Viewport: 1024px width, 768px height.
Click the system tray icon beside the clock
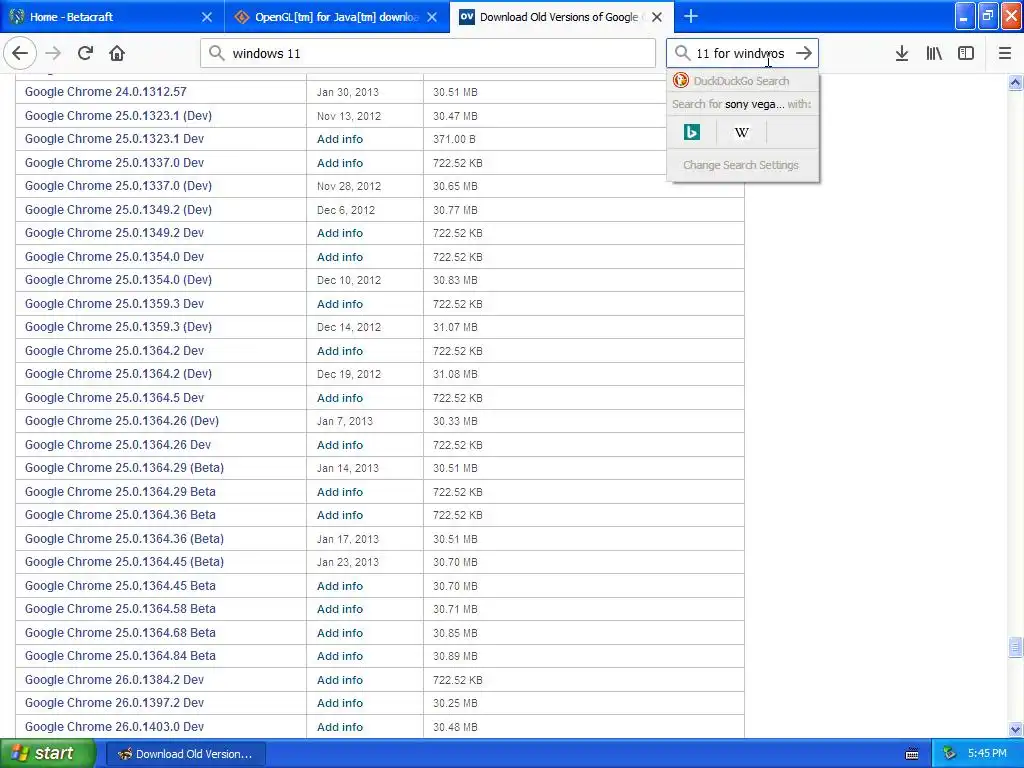(950, 754)
